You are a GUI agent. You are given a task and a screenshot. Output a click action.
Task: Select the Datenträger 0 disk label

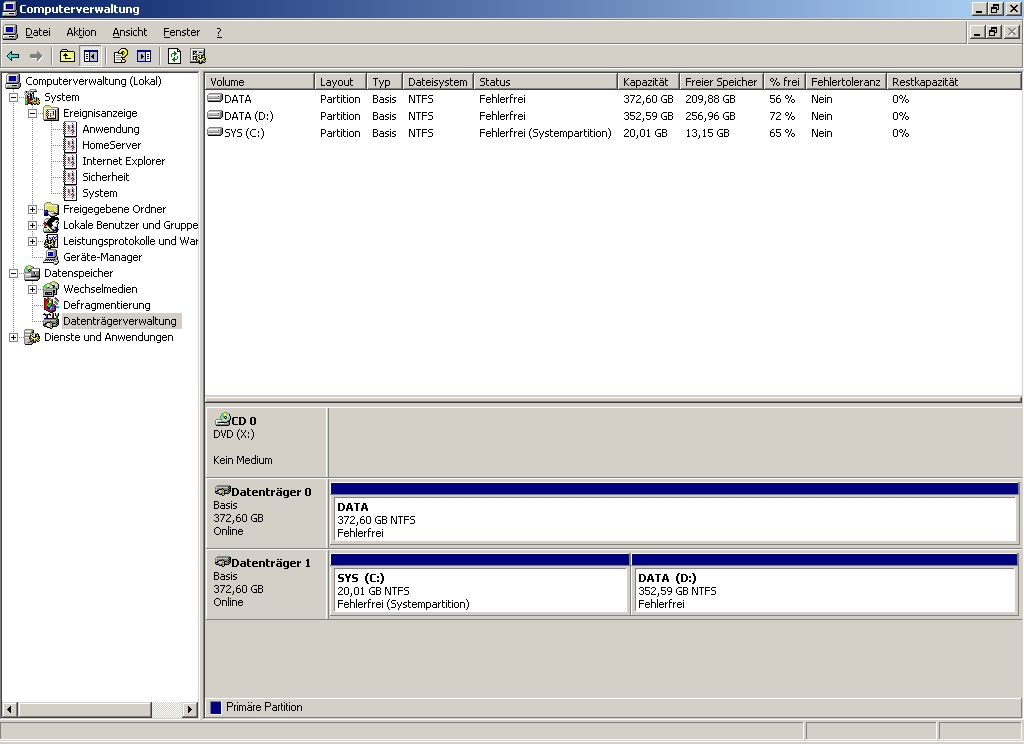(x=266, y=513)
